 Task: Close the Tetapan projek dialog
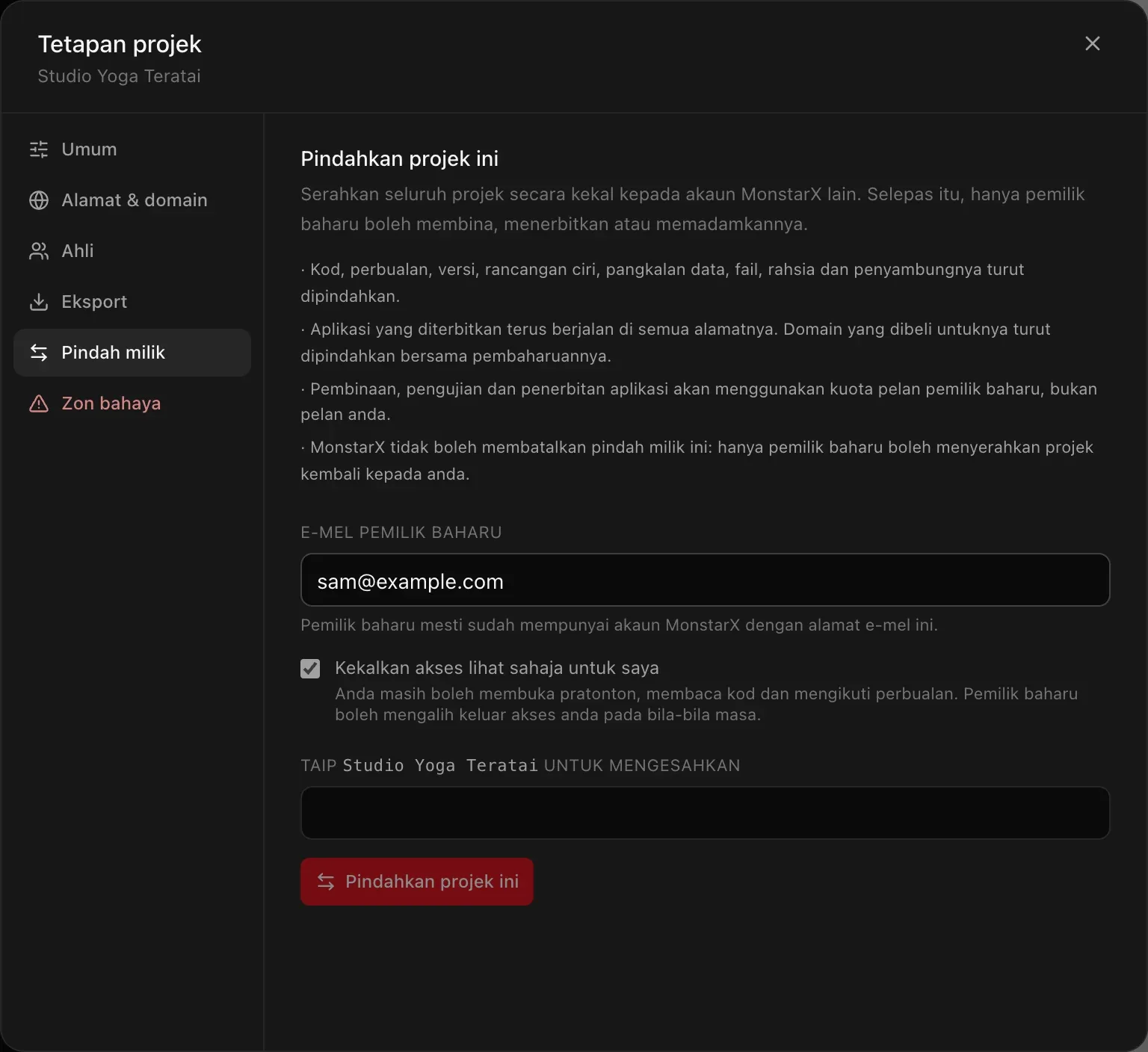tap(1092, 43)
